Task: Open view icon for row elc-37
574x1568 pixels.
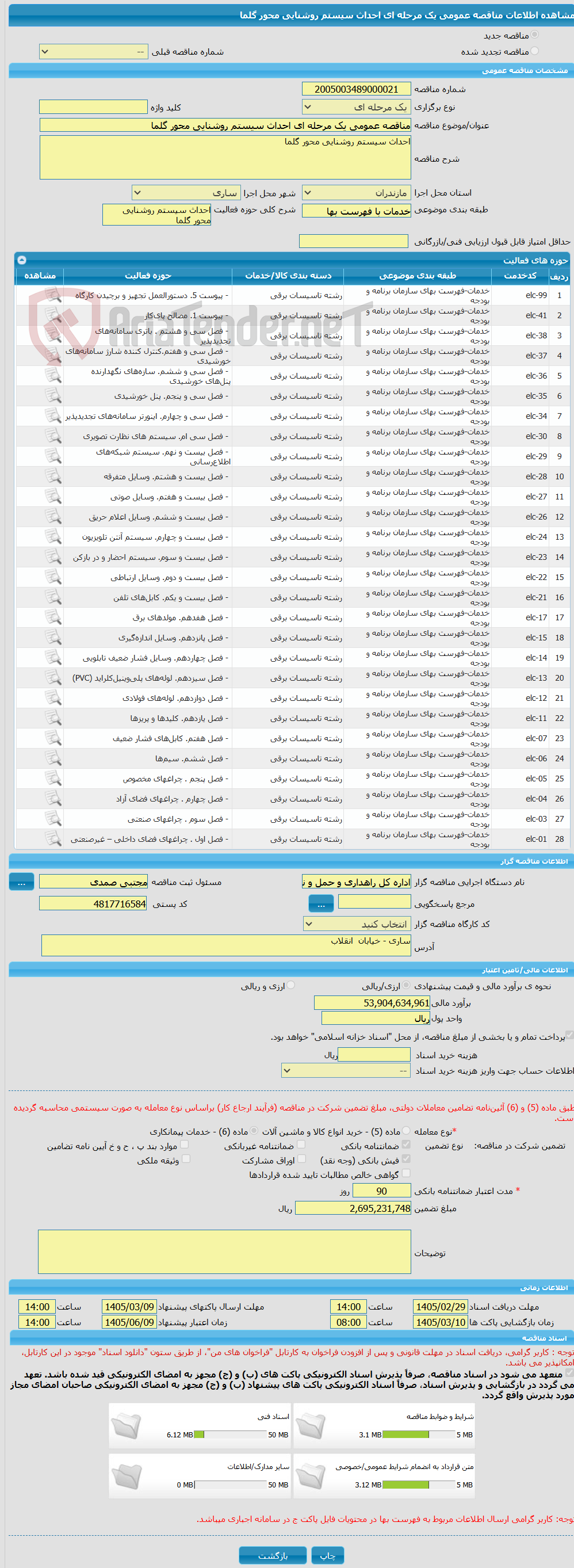Action: point(53,356)
